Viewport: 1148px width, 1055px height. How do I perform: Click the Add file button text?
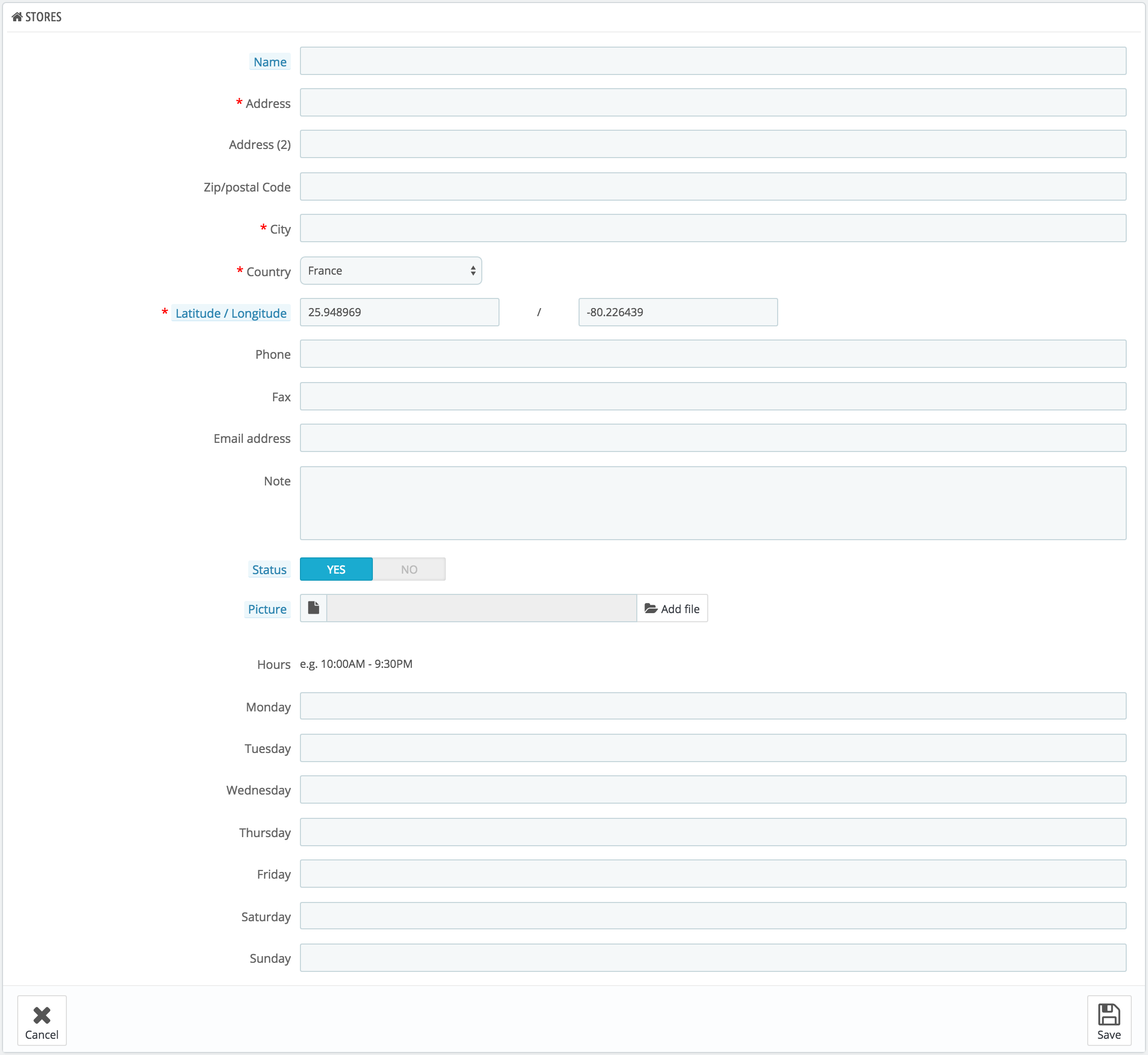pyautogui.click(x=680, y=609)
